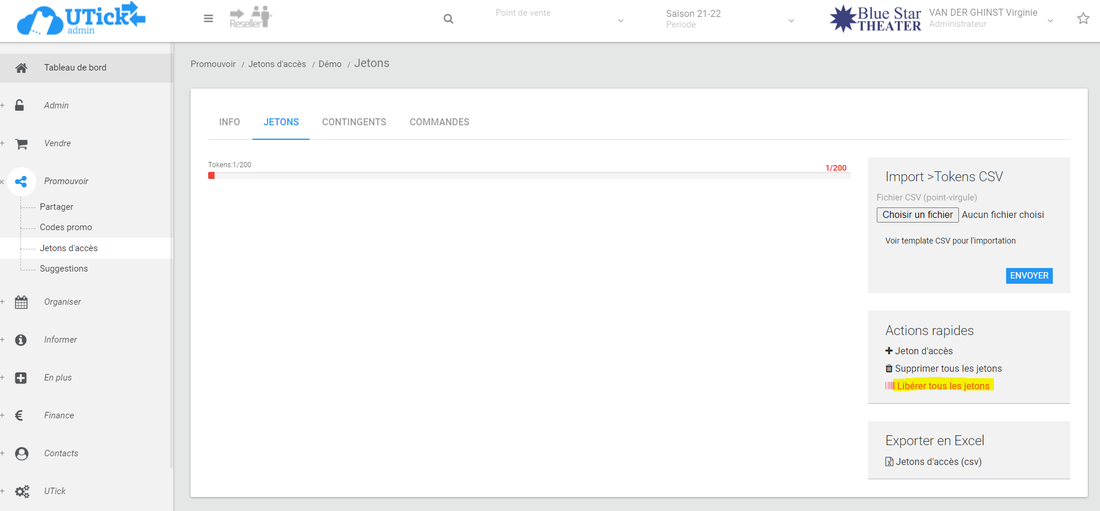Image resolution: width=1100 pixels, height=511 pixels.
Task: Click the Contacts person icon
Action: pos(21,454)
